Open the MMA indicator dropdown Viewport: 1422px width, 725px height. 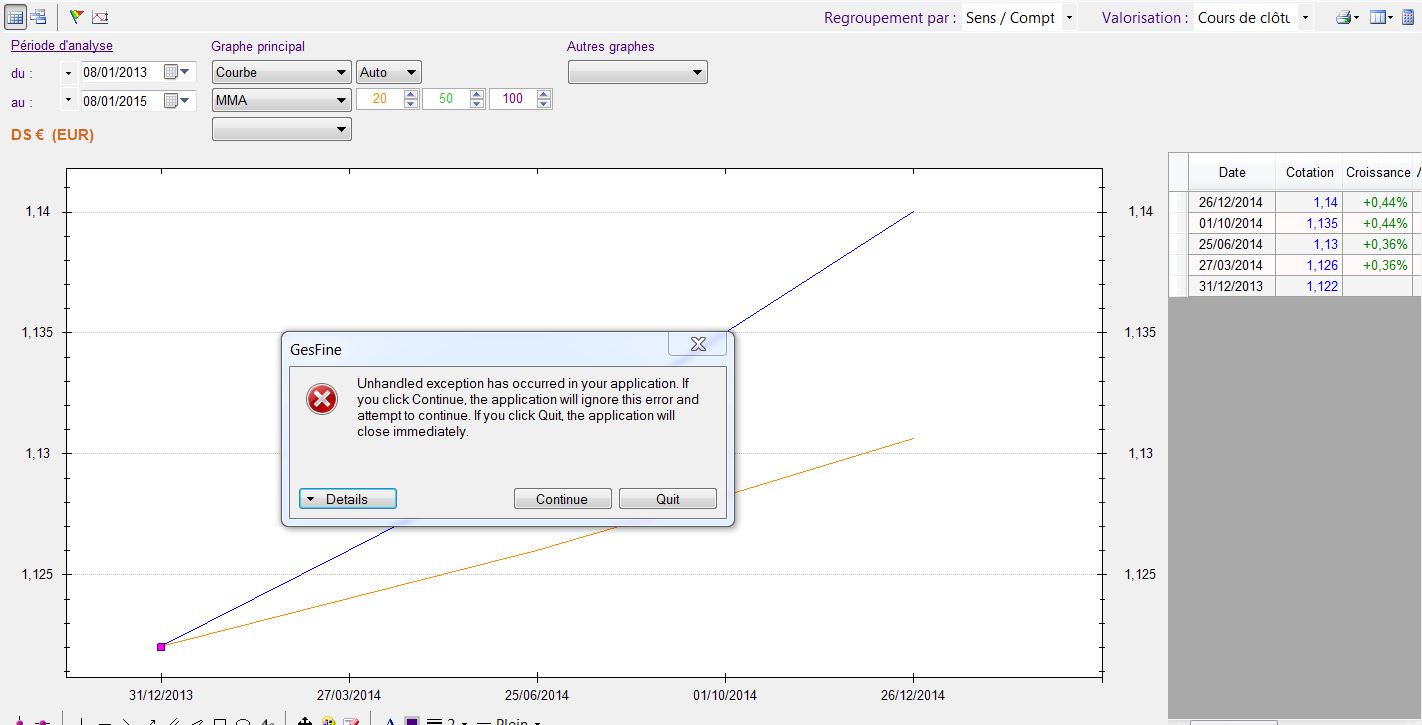point(281,100)
